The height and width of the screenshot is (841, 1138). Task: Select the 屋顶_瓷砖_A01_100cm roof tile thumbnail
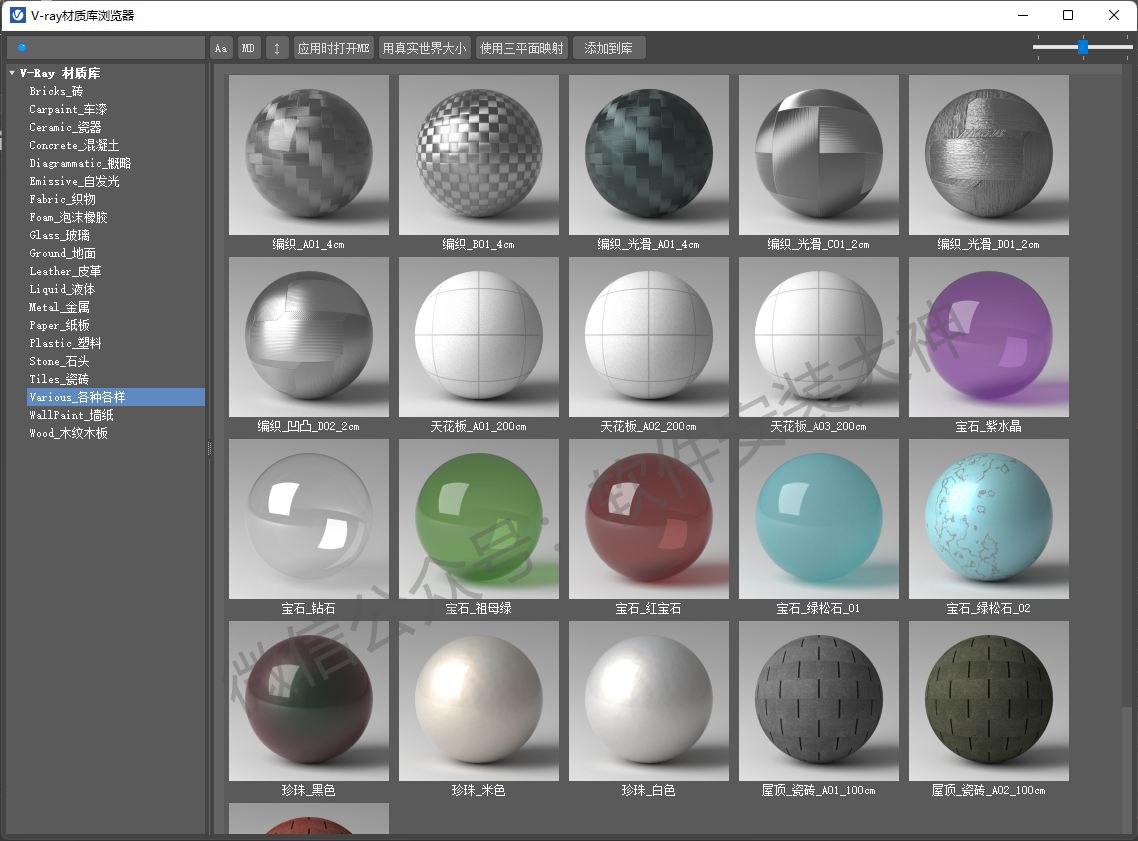click(819, 701)
